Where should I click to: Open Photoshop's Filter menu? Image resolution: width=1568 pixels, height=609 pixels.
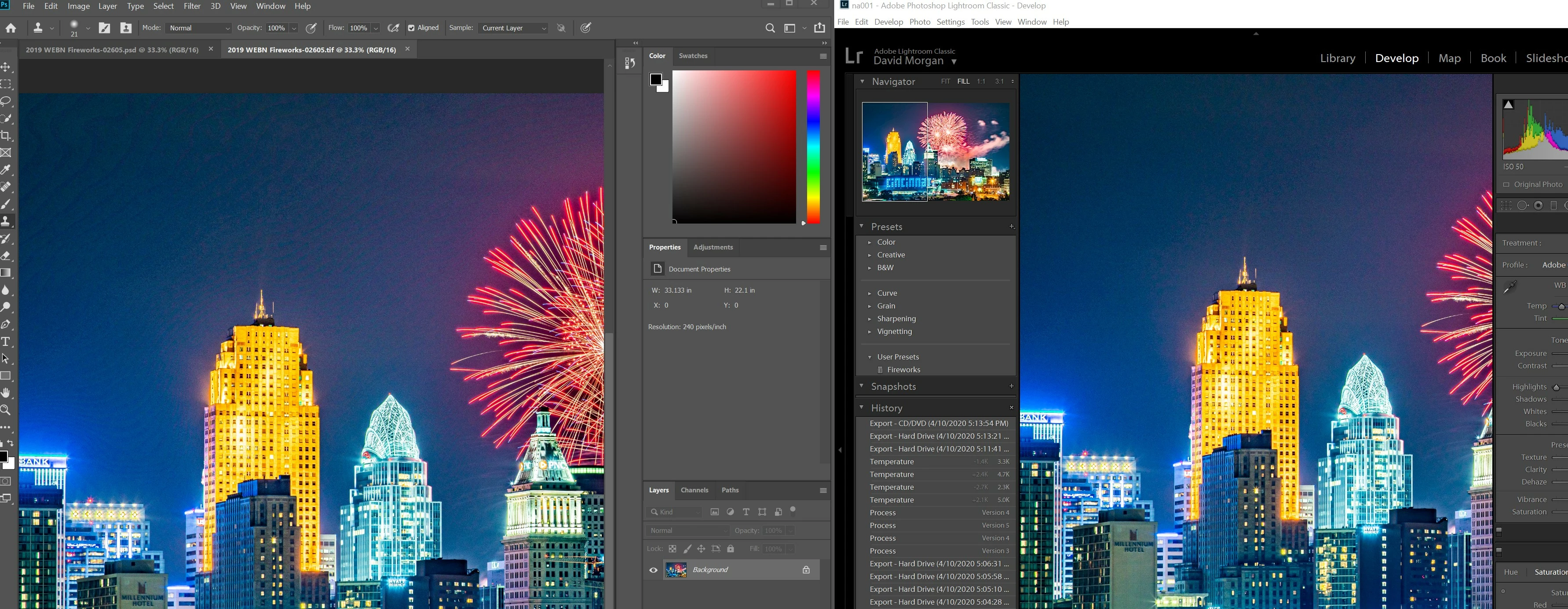pos(192,6)
